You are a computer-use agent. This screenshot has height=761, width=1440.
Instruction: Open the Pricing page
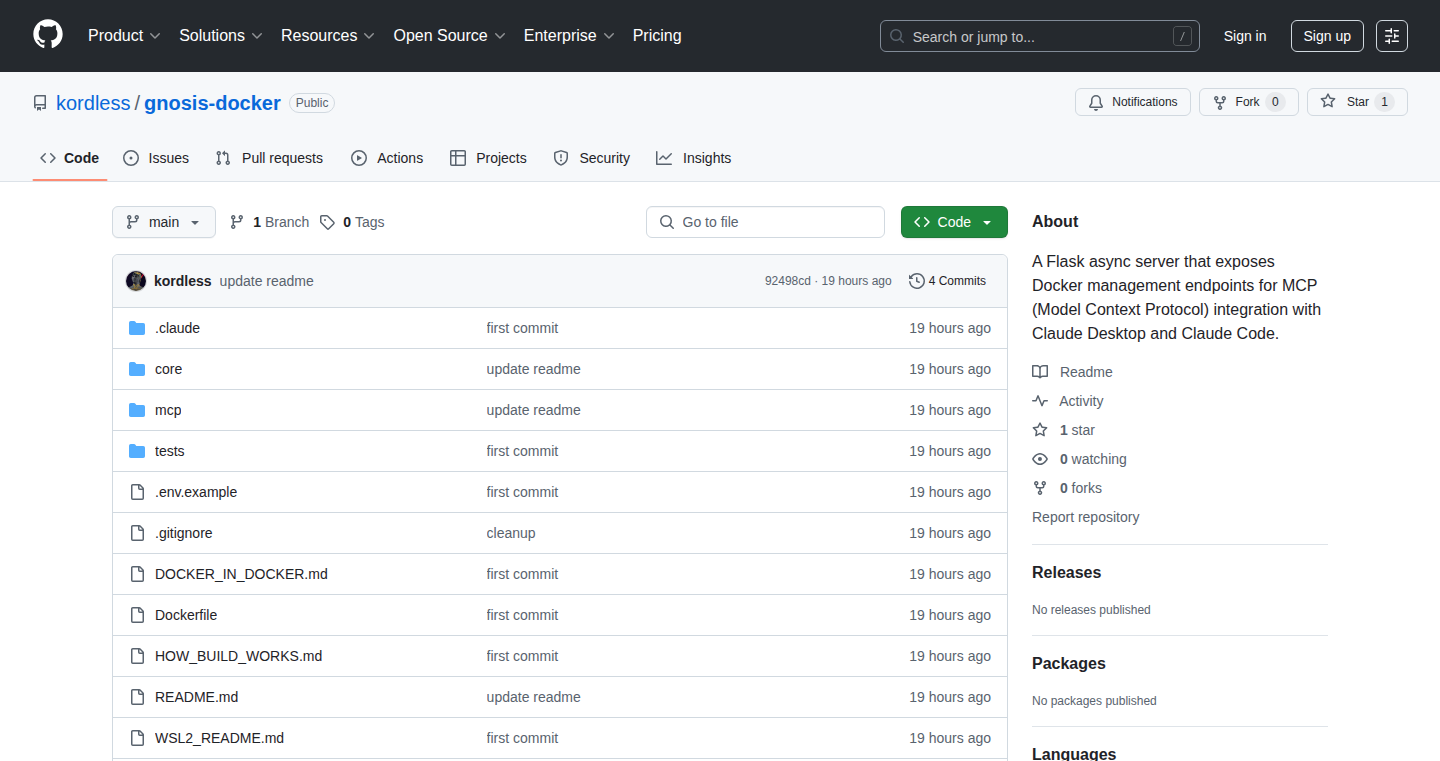point(657,36)
